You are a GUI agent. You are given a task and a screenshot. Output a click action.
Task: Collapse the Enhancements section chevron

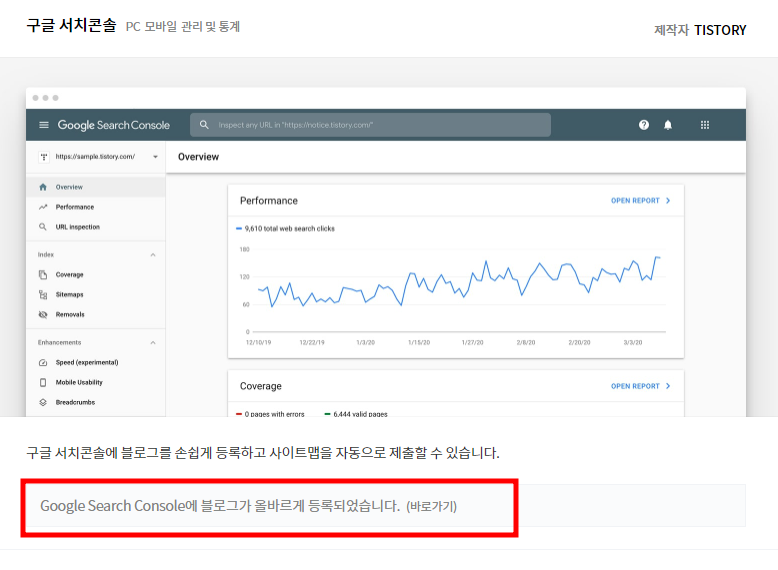coord(153,342)
